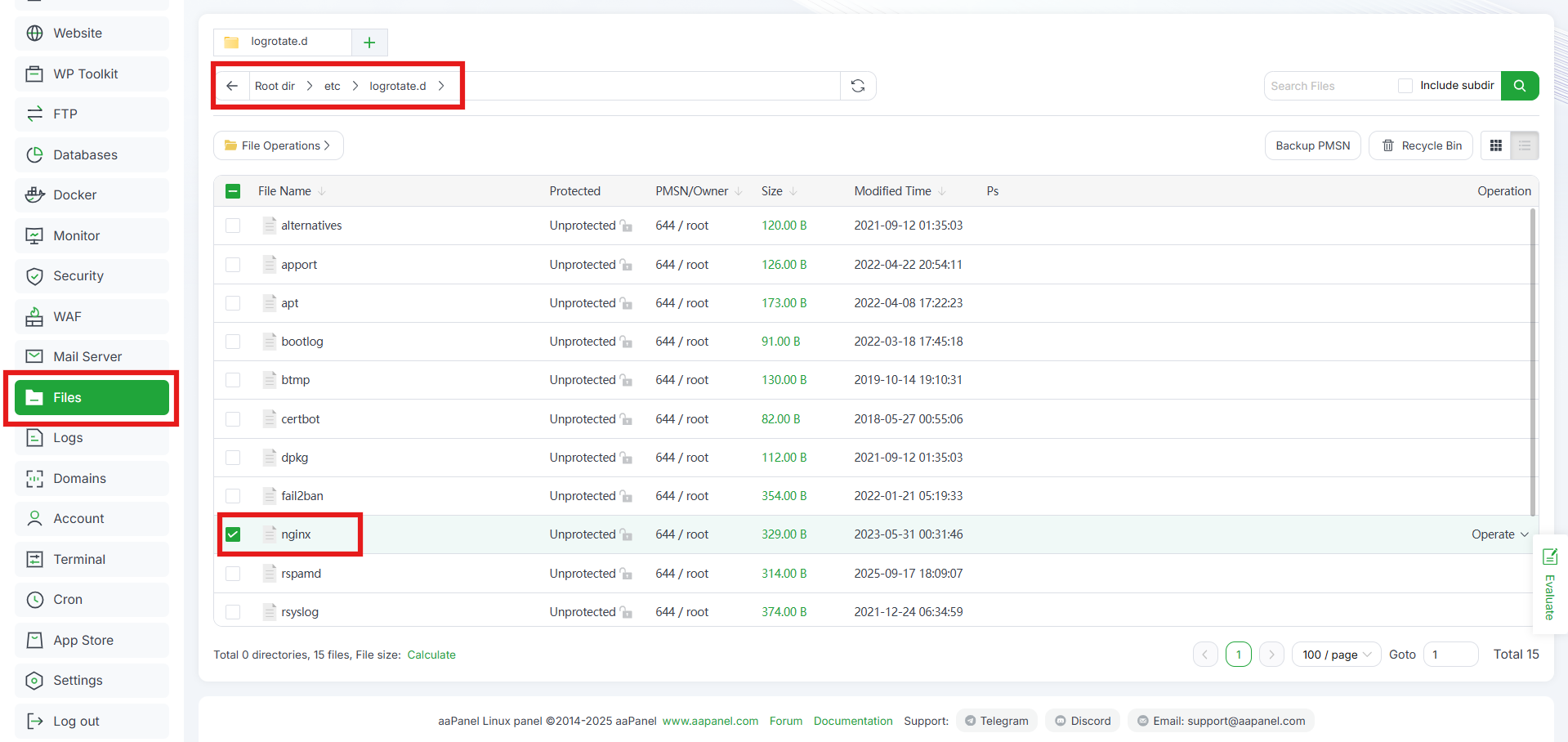Expand chevron after Root dir in path

point(310,86)
